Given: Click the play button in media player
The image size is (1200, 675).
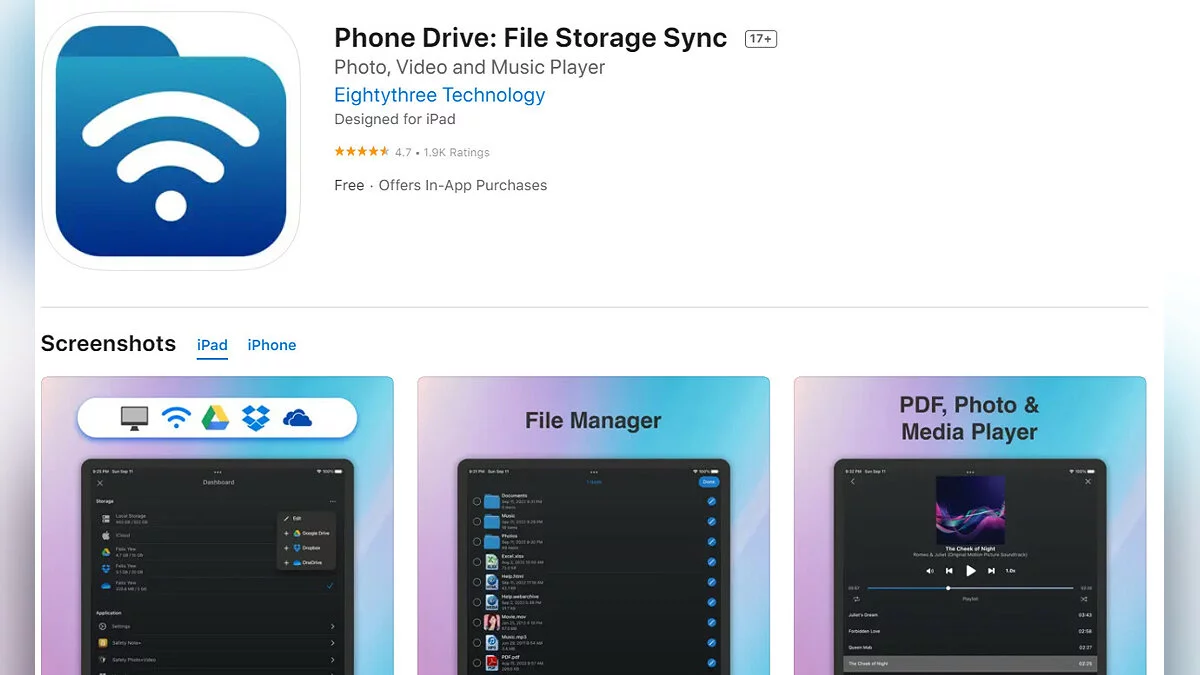Looking at the screenshot, I should [x=971, y=571].
